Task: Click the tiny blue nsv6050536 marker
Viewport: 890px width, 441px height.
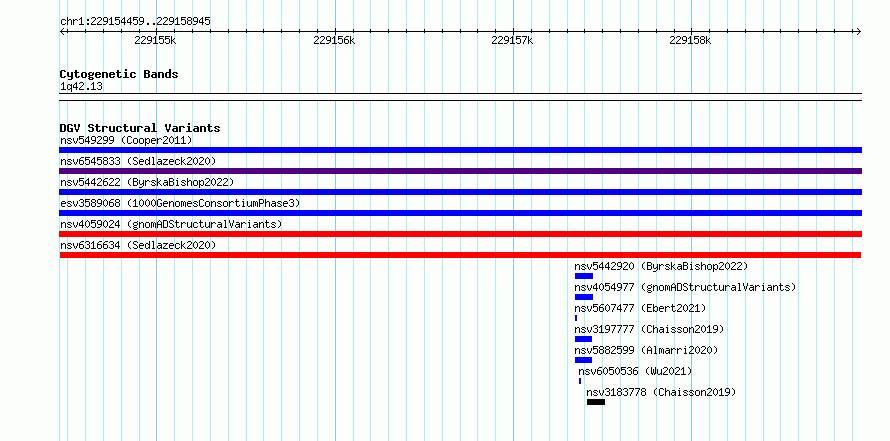Action: pos(580,381)
